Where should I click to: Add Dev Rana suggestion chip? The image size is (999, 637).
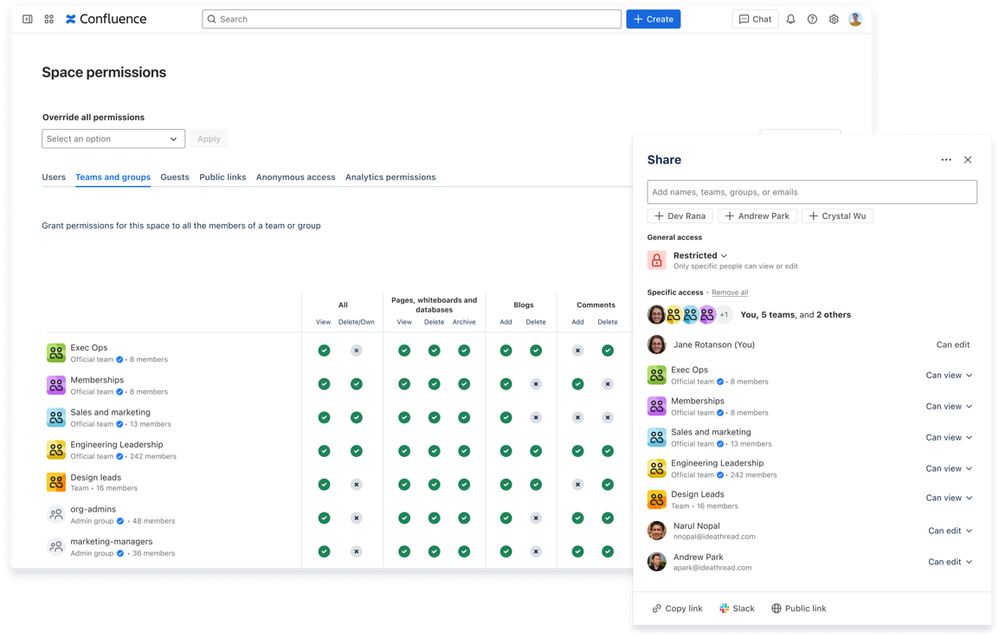point(680,216)
